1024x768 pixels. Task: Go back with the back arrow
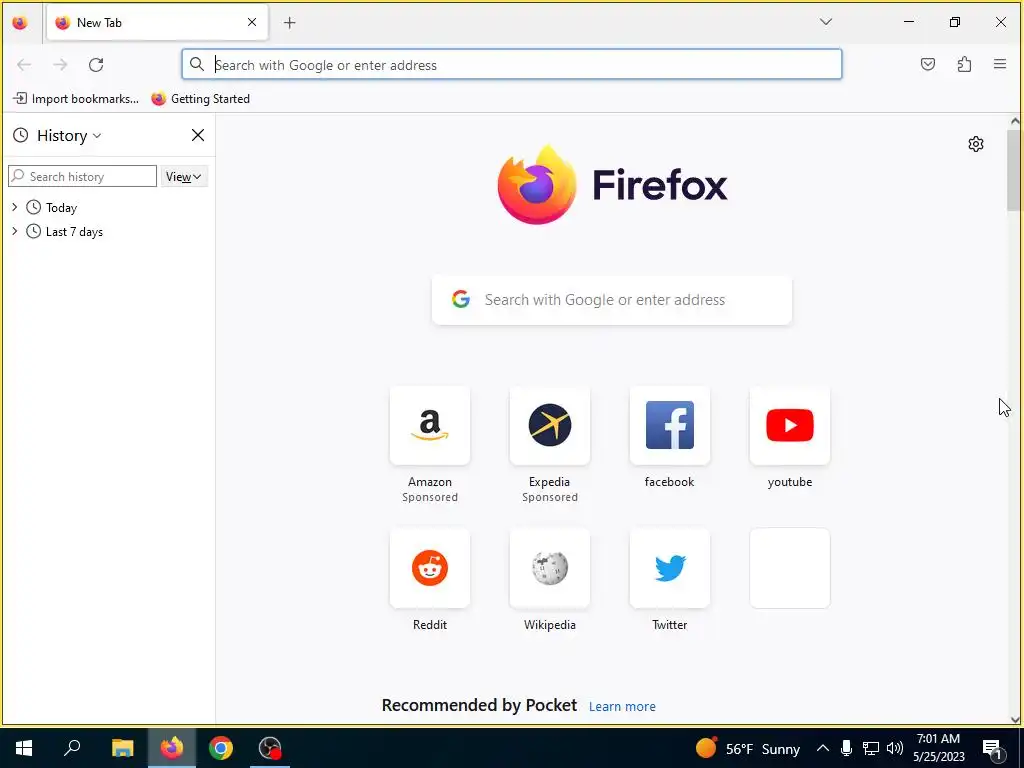click(24, 65)
